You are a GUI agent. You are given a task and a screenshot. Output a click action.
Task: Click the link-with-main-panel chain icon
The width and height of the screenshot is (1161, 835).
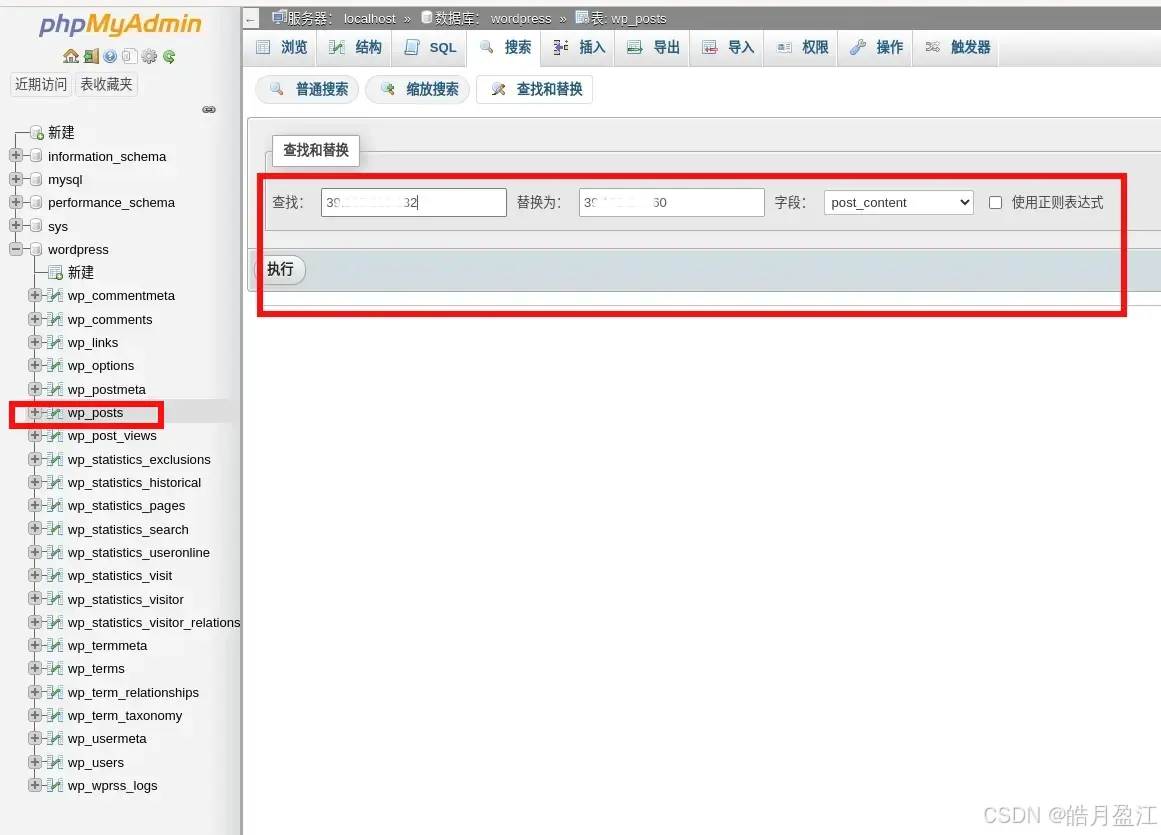210,110
